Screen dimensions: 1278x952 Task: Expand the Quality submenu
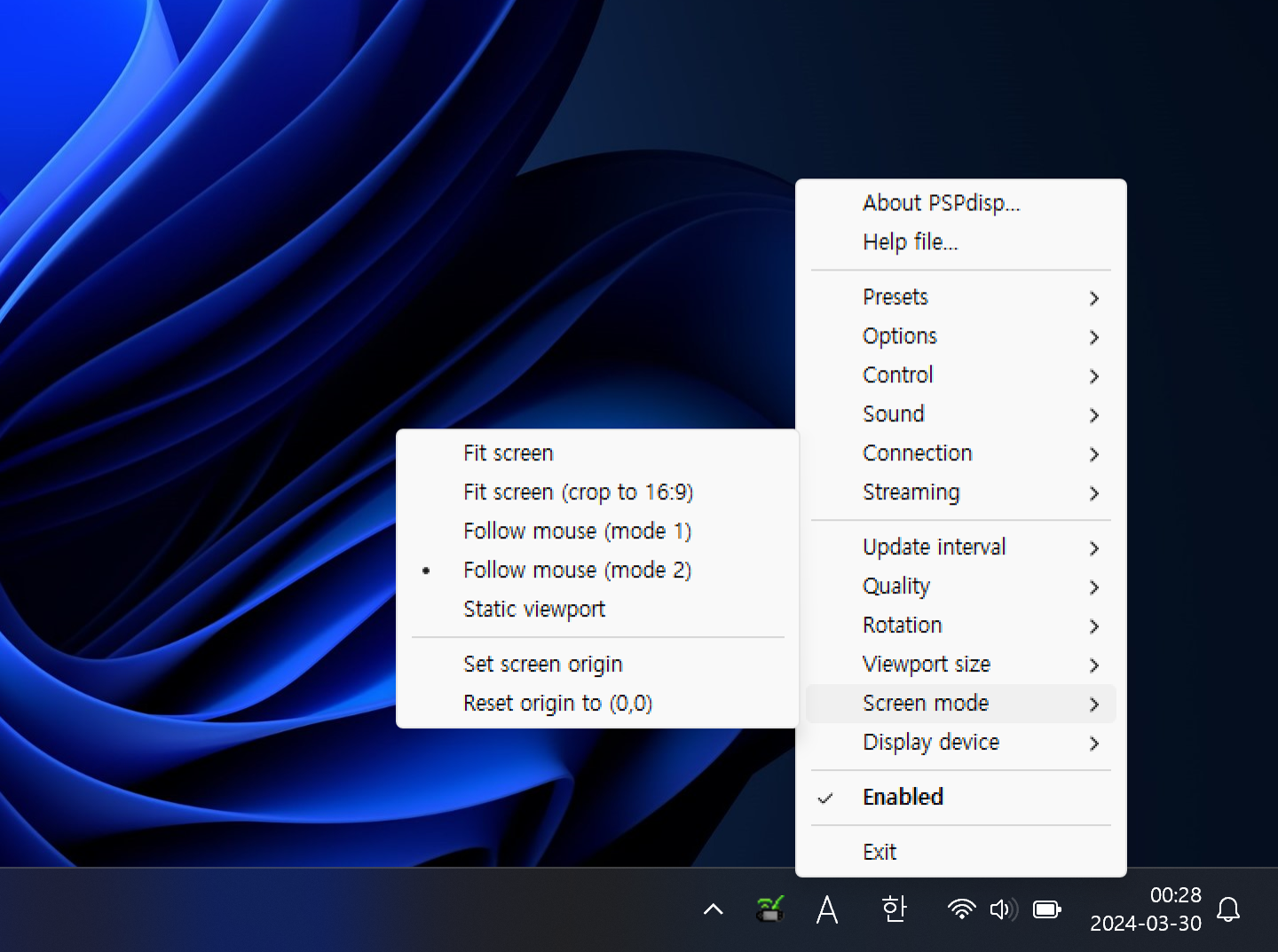961,586
